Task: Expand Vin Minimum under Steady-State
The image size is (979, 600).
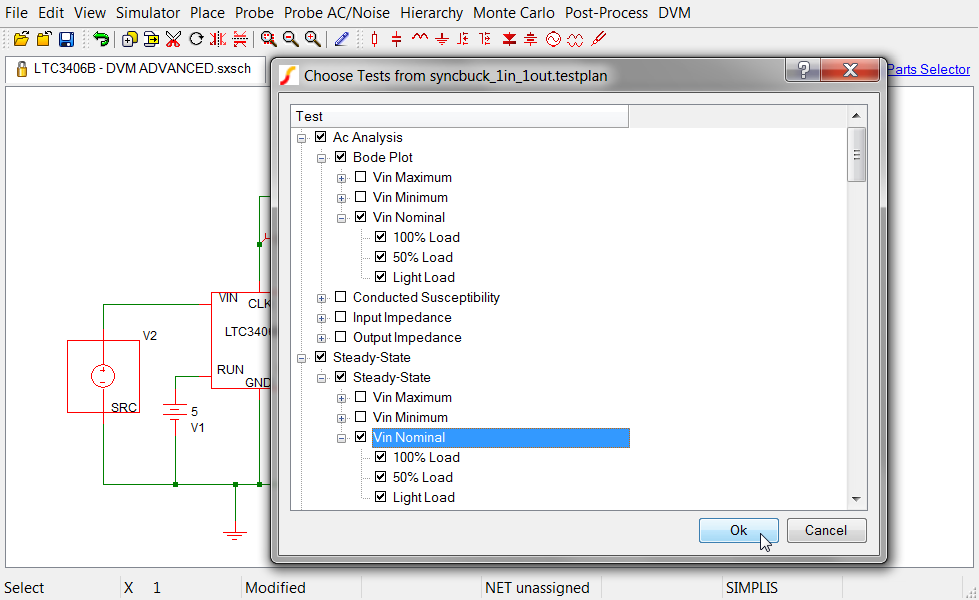Action: (x=341, y=417)
